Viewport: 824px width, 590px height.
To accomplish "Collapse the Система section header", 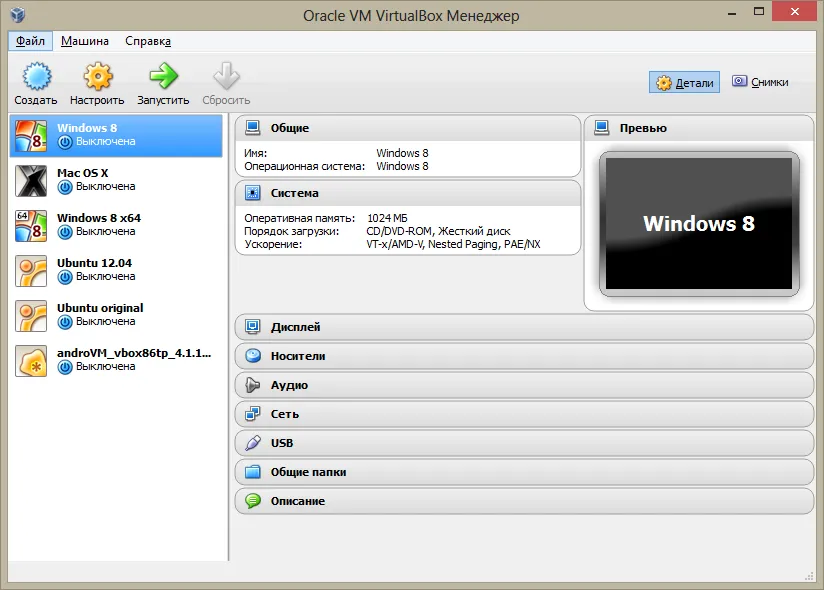I will coord(408,193).
